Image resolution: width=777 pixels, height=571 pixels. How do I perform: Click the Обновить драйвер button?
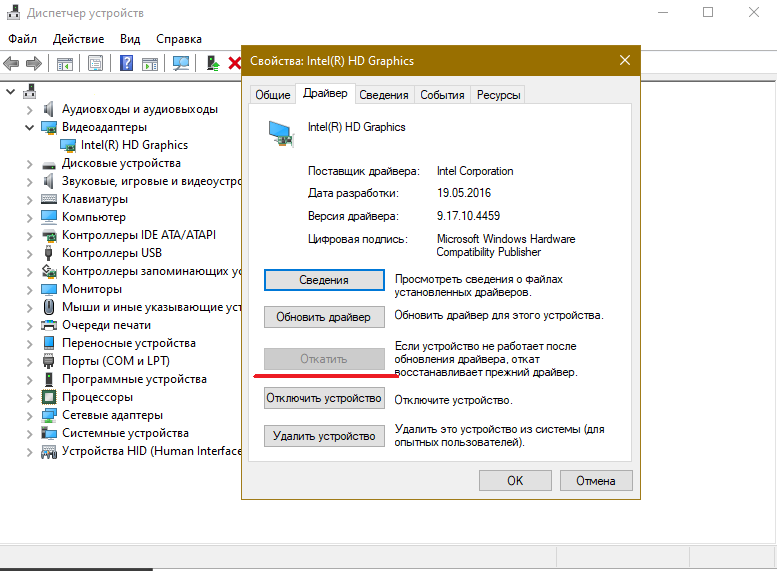(324, 317)
